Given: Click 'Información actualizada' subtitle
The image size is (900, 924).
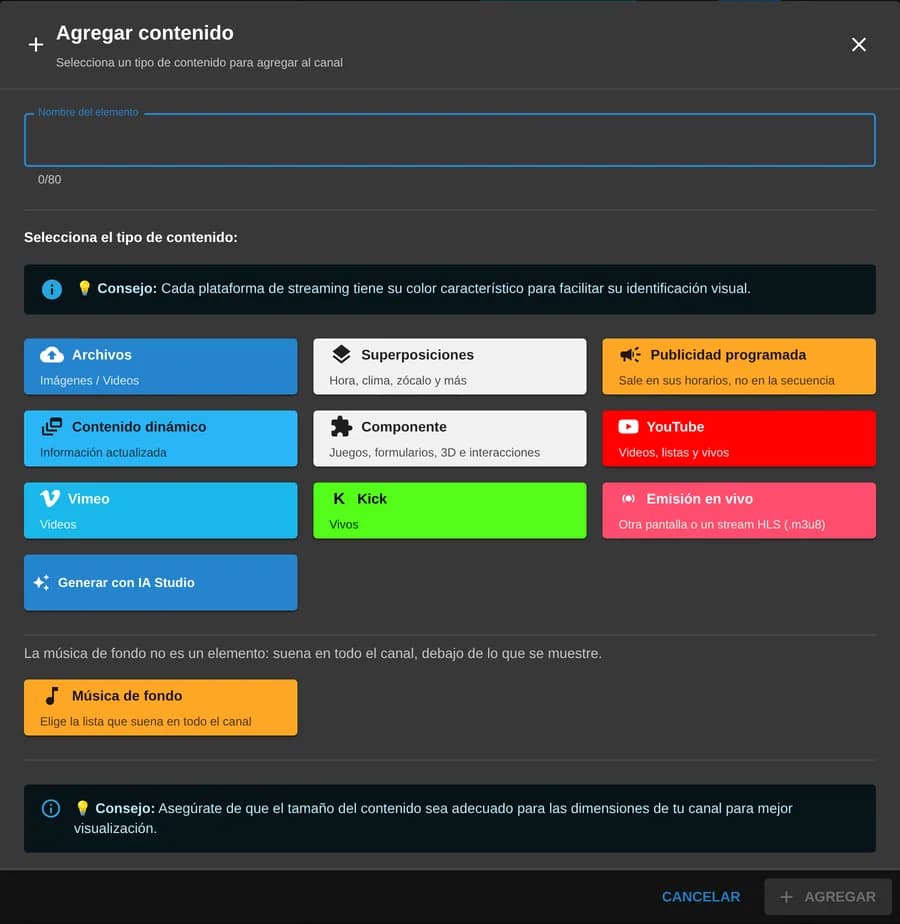Looking at the screenshot, I should tap(103, 453).
